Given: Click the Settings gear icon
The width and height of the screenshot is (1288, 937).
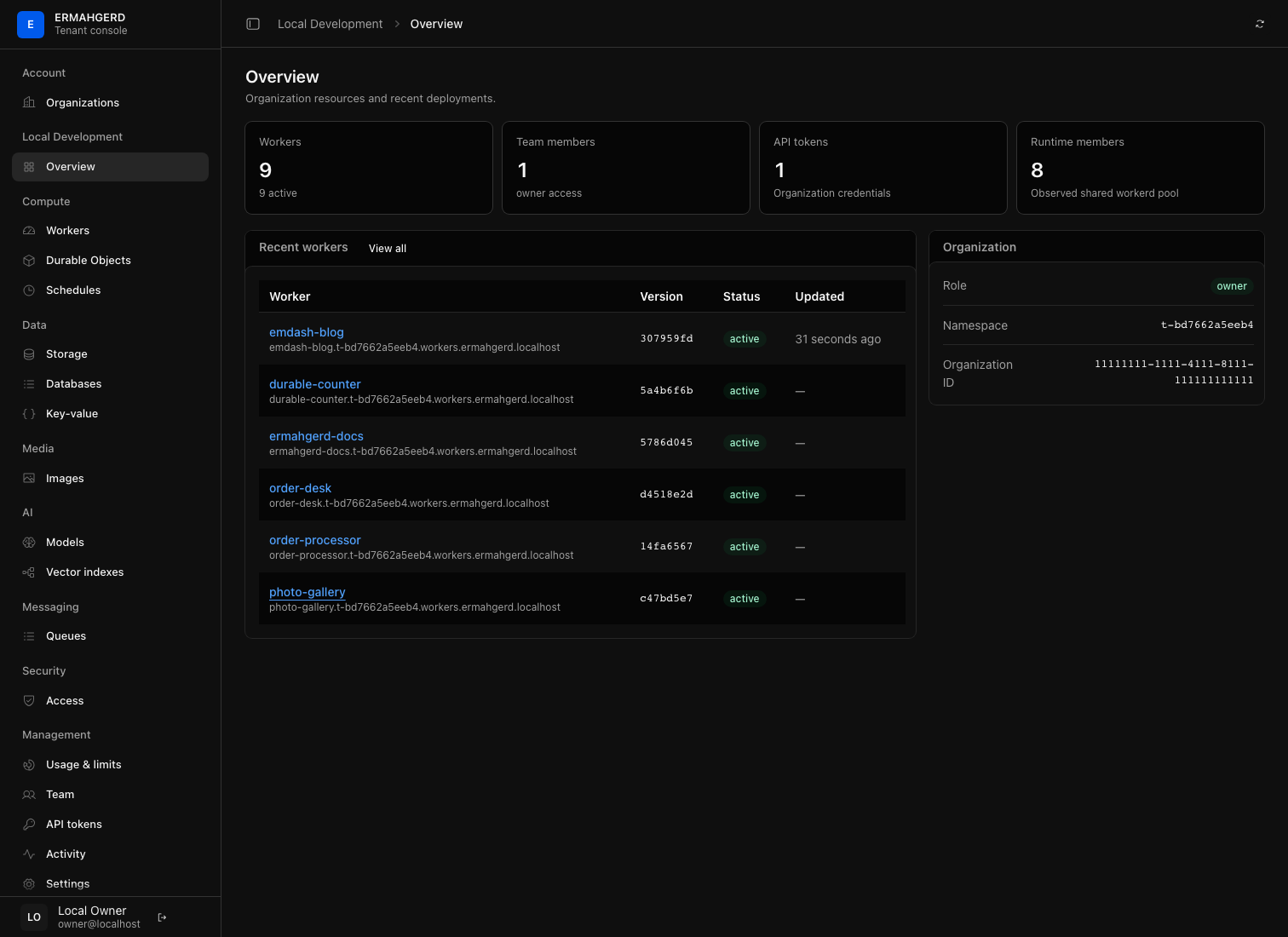Looking at the screenshot, I should coord(29,884).
